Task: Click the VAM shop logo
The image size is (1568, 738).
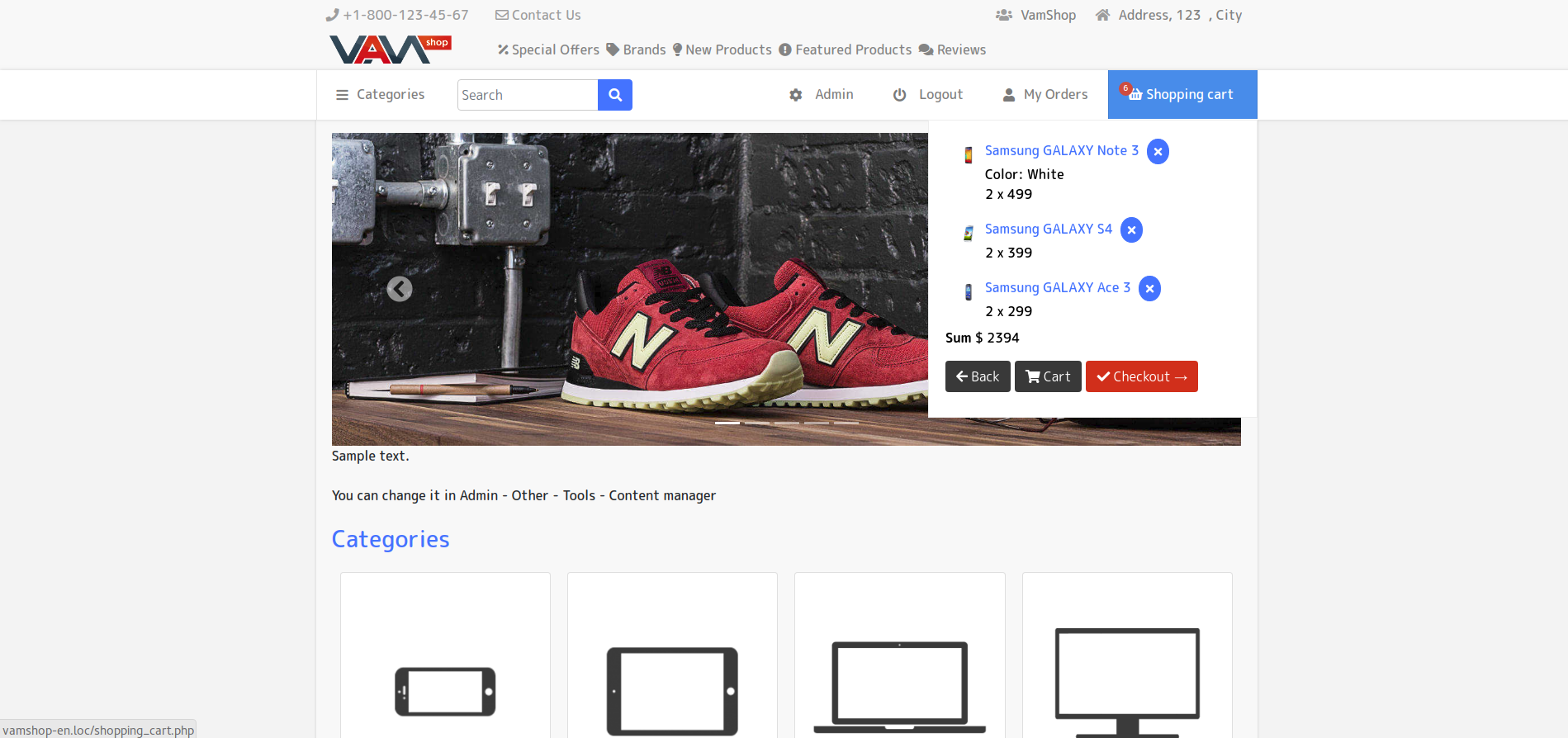Action: (390, 50)
